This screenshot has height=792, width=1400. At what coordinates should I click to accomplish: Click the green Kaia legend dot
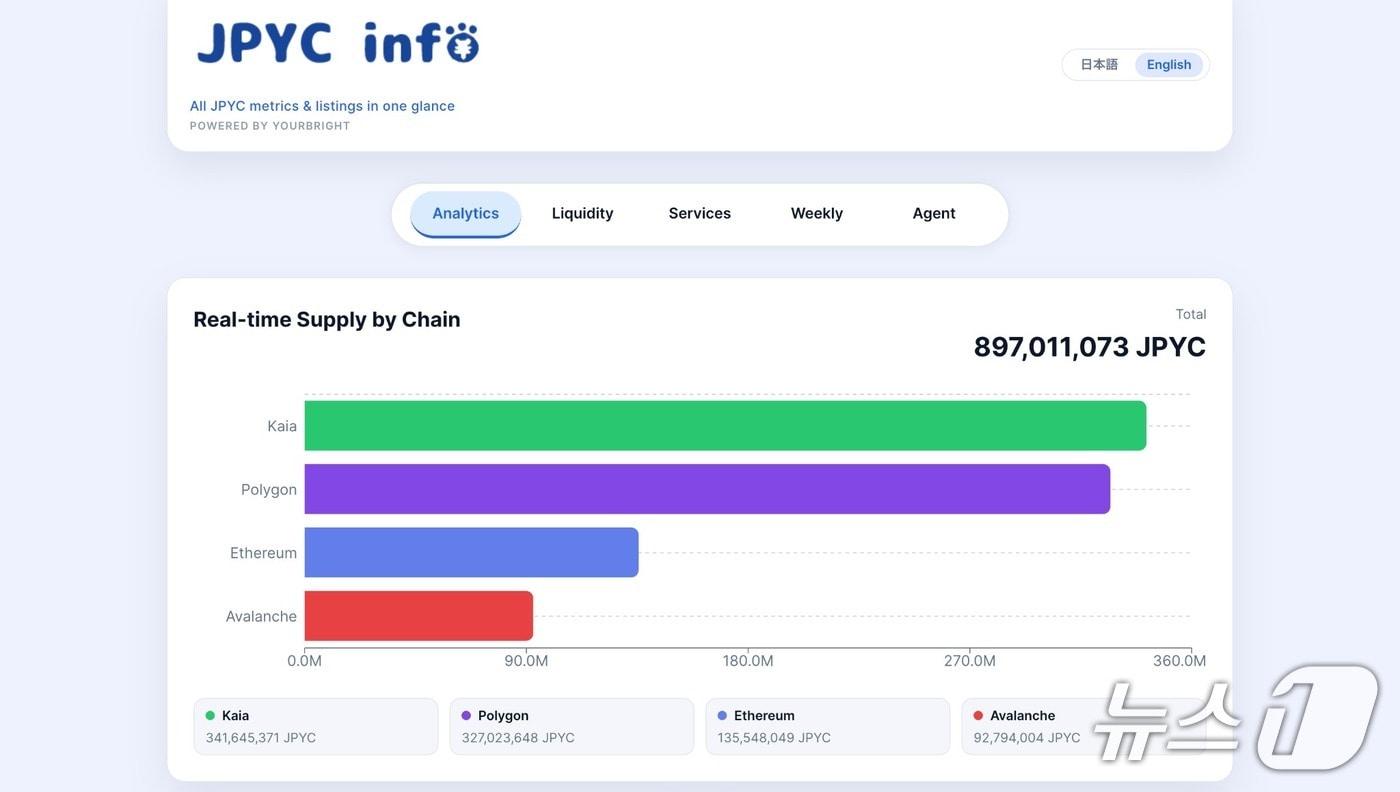click(210, 715)
